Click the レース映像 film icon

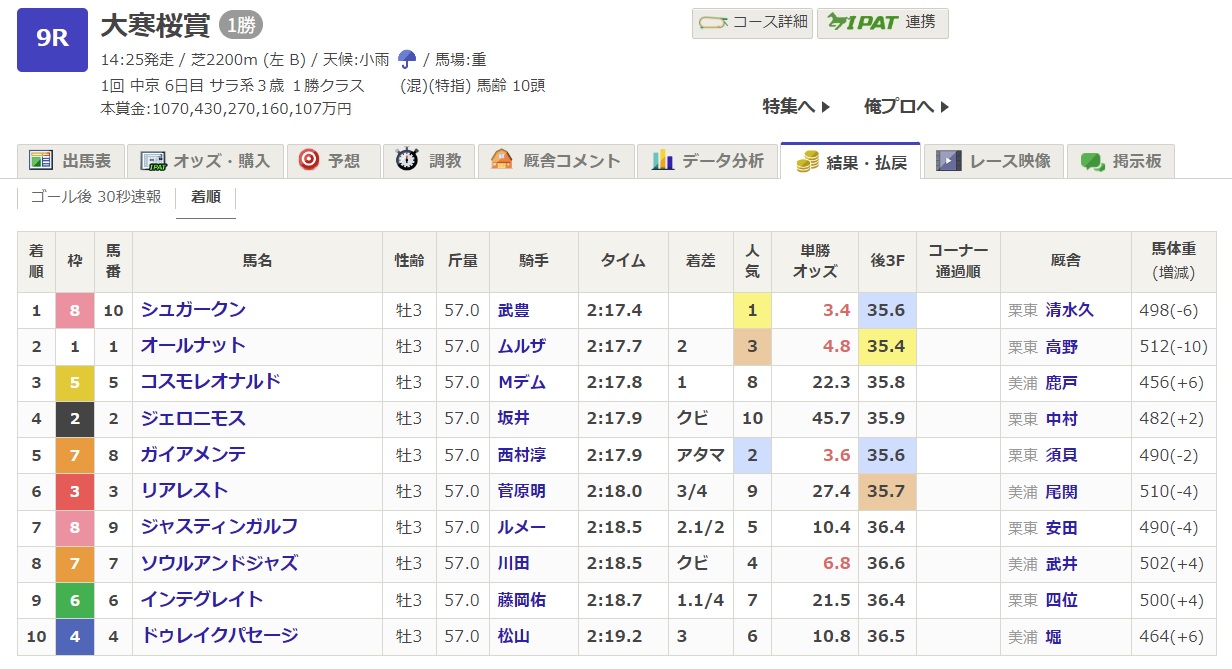click(x=949, y=160)
